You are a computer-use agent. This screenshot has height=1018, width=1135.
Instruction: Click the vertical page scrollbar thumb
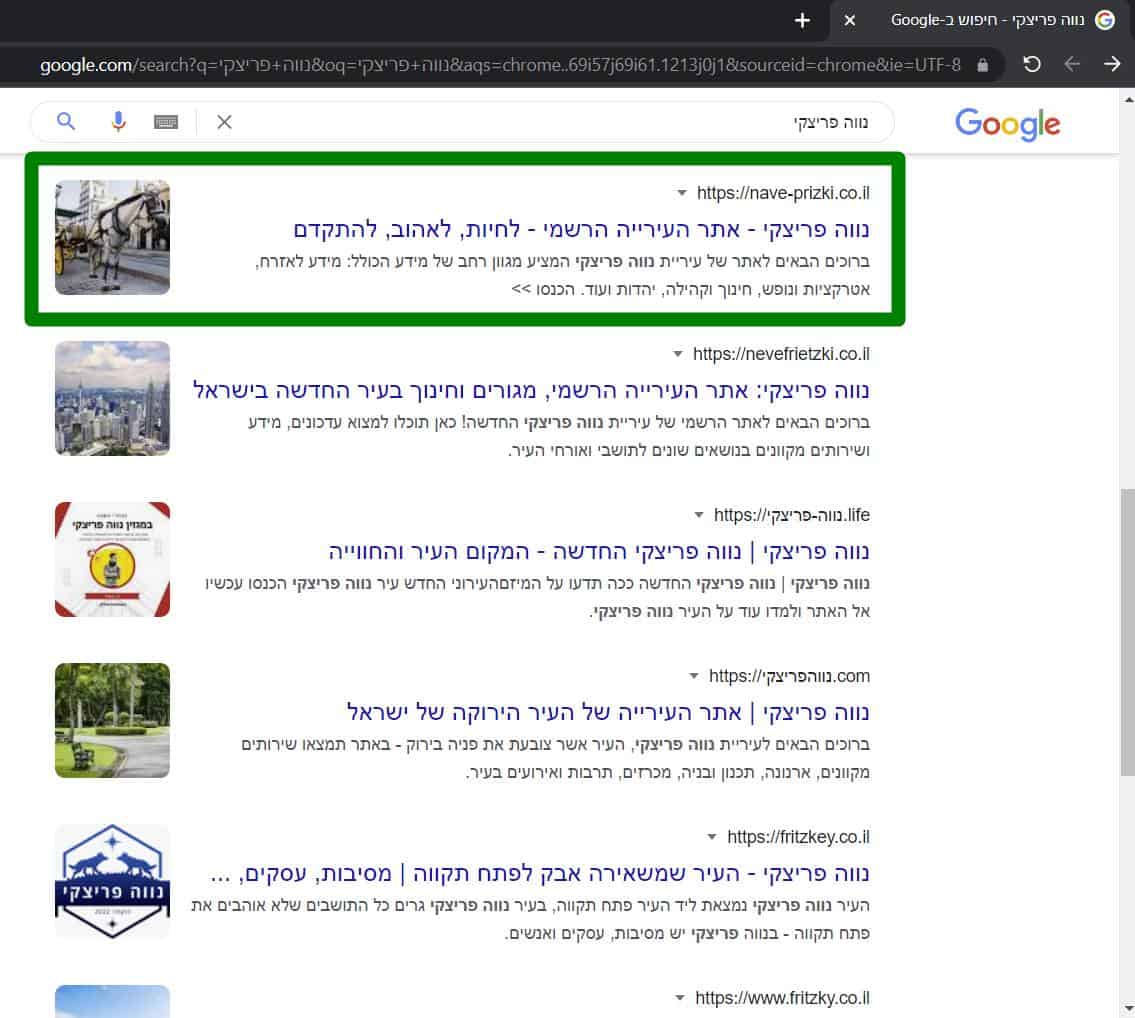pyautogui.click(x=1127, y=631)
